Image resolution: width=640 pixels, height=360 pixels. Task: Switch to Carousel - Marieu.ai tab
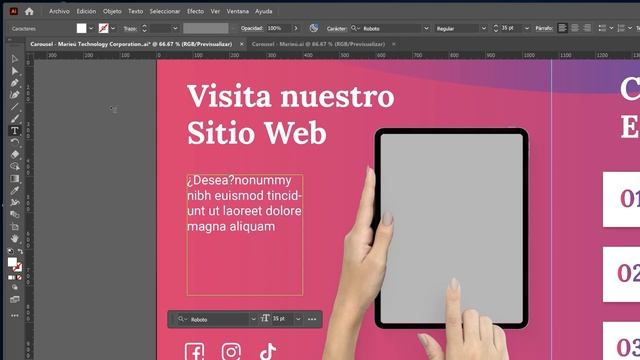pyautogui.click(x=318, y=44)
